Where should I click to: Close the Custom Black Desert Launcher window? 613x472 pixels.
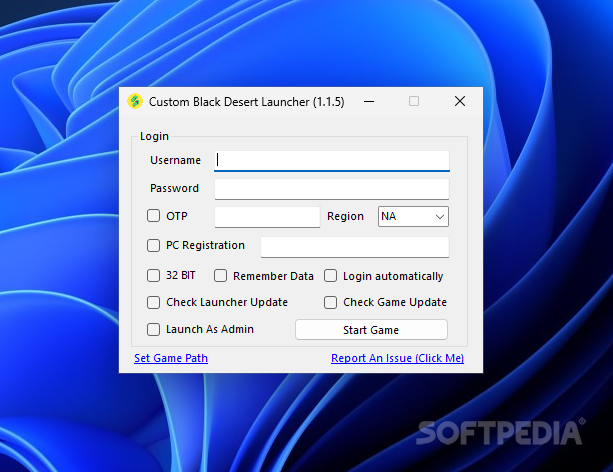coord(460,102)
